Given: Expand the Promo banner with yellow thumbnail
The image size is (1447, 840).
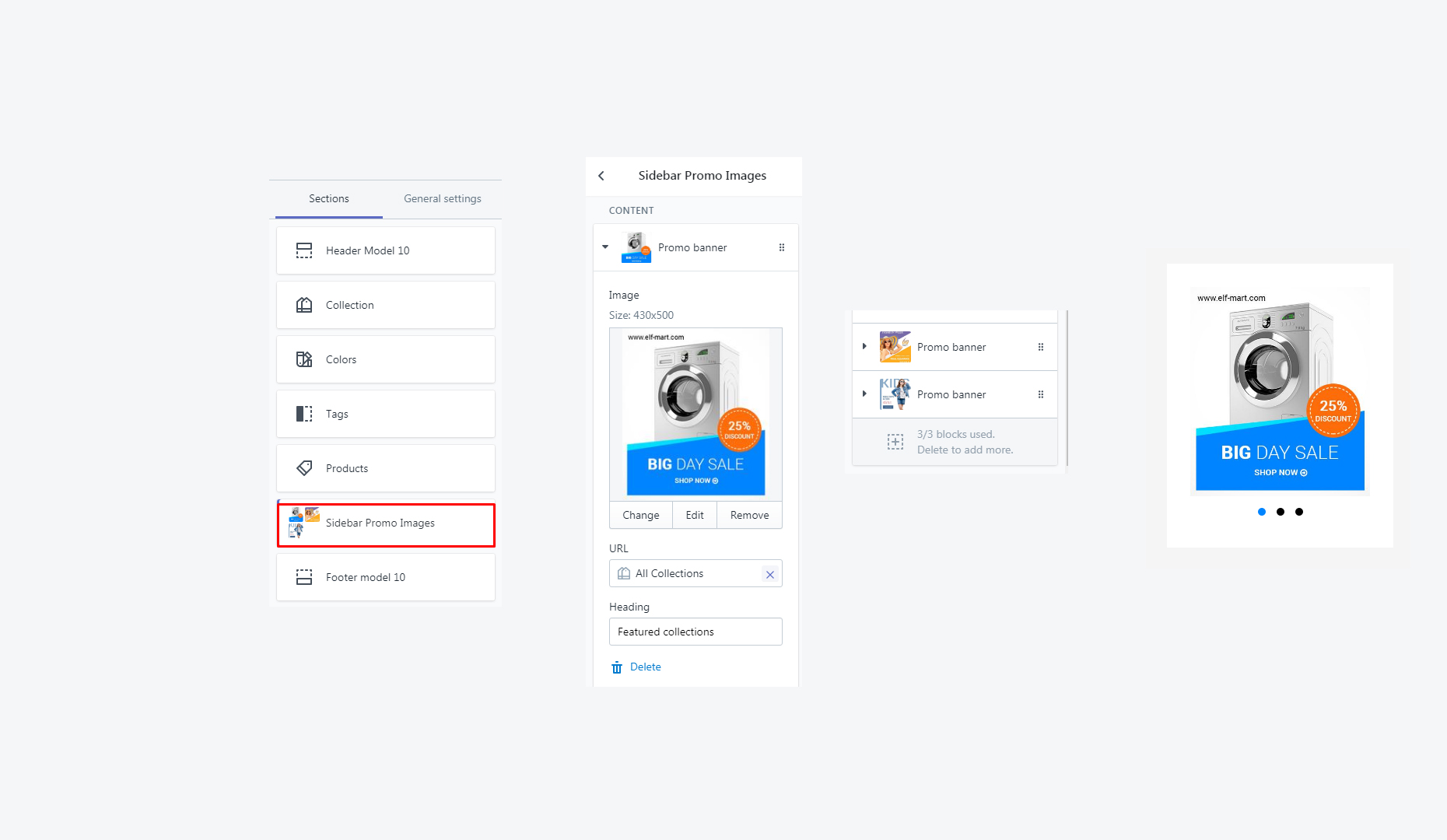Looking at the screenshot, I should pos(864,347).
